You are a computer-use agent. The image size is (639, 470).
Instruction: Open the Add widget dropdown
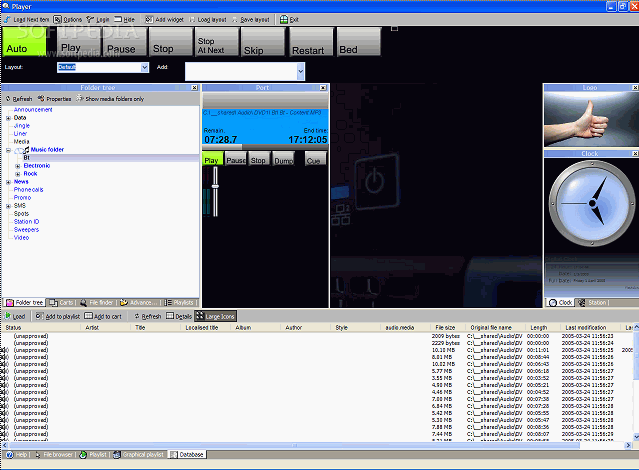(300, 71)
